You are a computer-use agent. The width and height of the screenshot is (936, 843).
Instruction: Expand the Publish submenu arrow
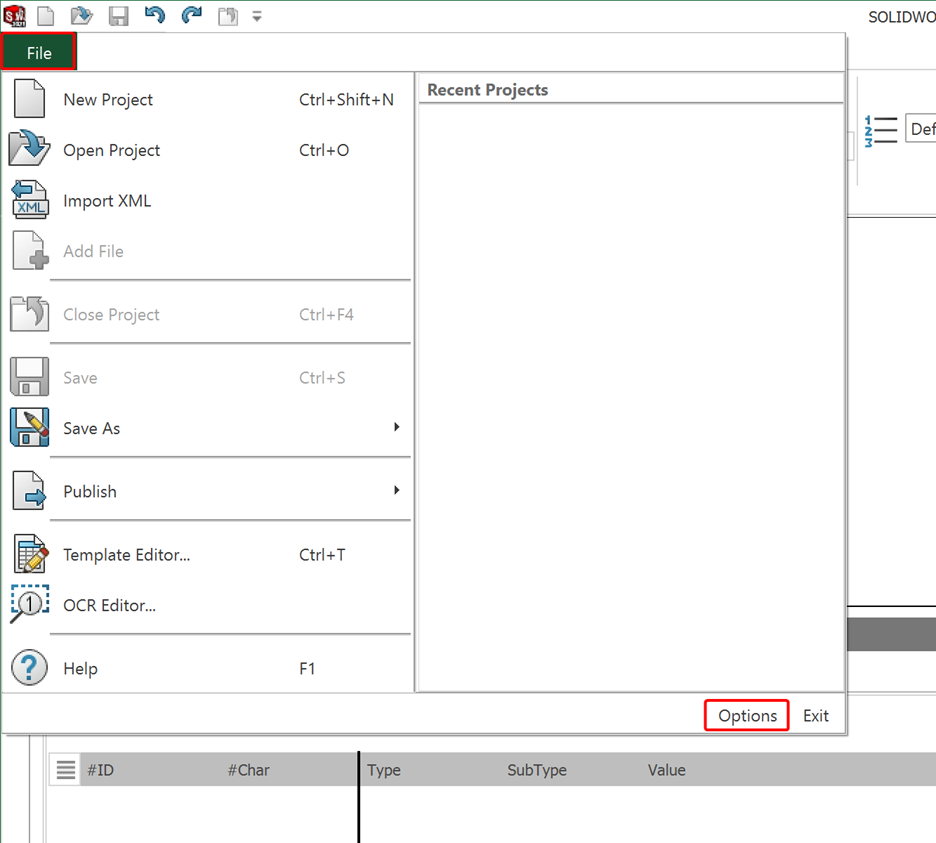point(396,490)
